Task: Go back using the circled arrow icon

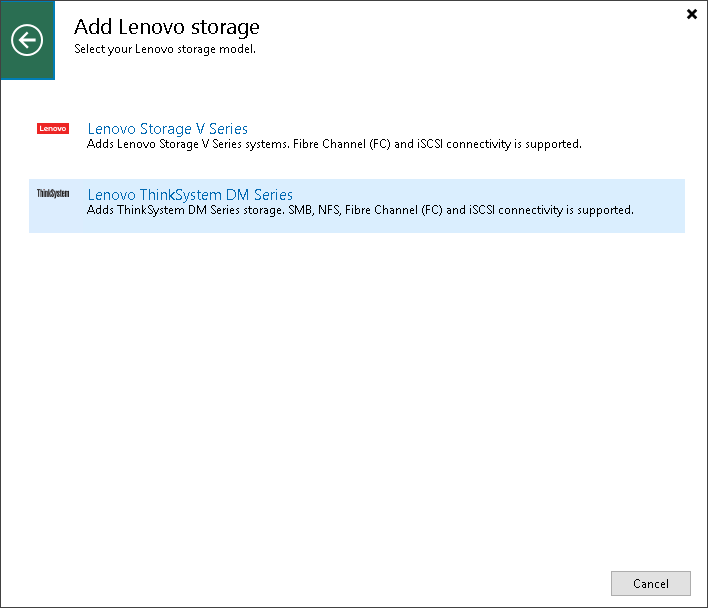Action: (27, 40)
